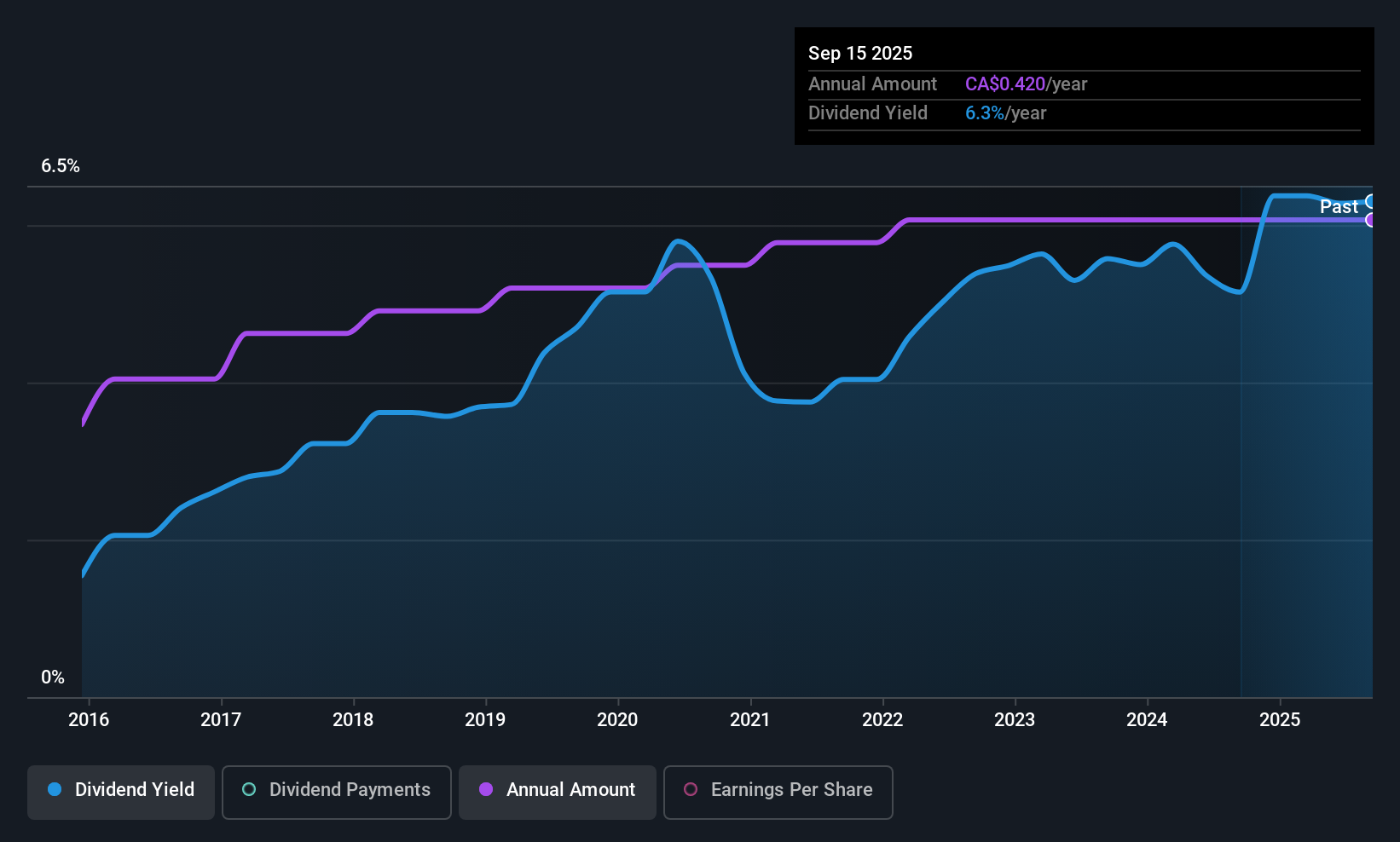The image size is (1400, 842).
Task: Click the Sep 15 2025 tooltip header
Action: pyautogui.click(x=860, y=53)
